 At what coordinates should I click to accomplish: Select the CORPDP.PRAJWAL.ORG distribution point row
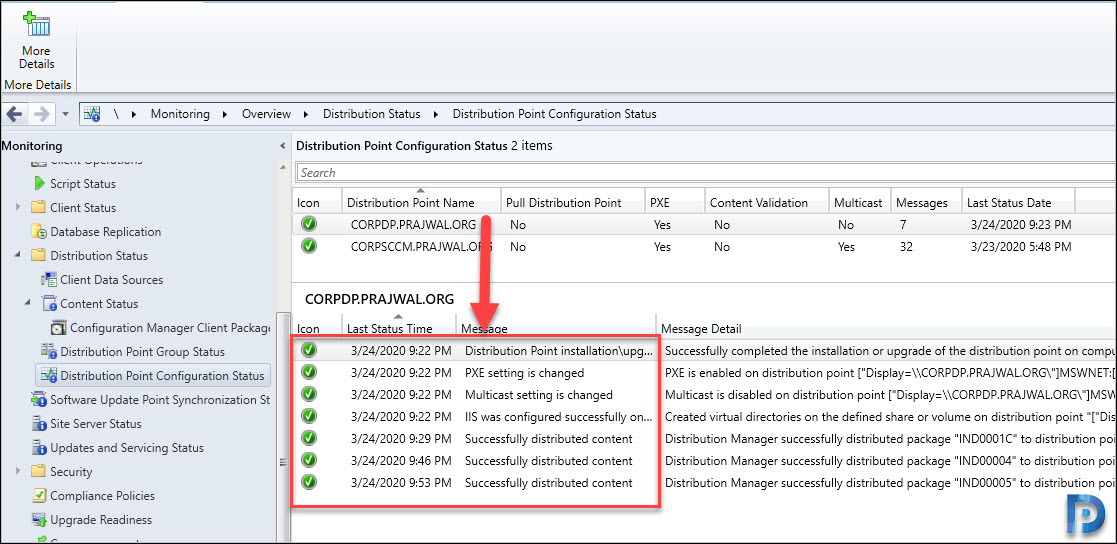[x=704, y=224]
